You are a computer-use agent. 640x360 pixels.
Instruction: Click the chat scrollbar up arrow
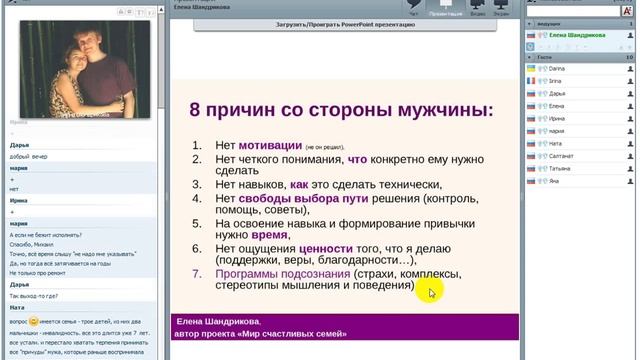pos(161,9)
